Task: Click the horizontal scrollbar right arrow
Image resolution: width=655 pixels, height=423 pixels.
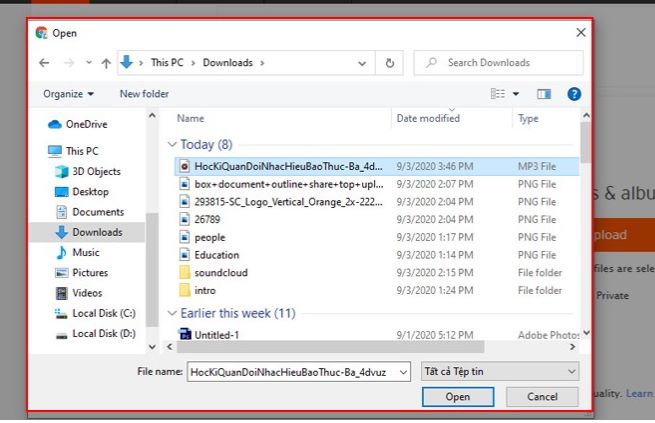Action: pyautogui.click(x=572, y=347)
